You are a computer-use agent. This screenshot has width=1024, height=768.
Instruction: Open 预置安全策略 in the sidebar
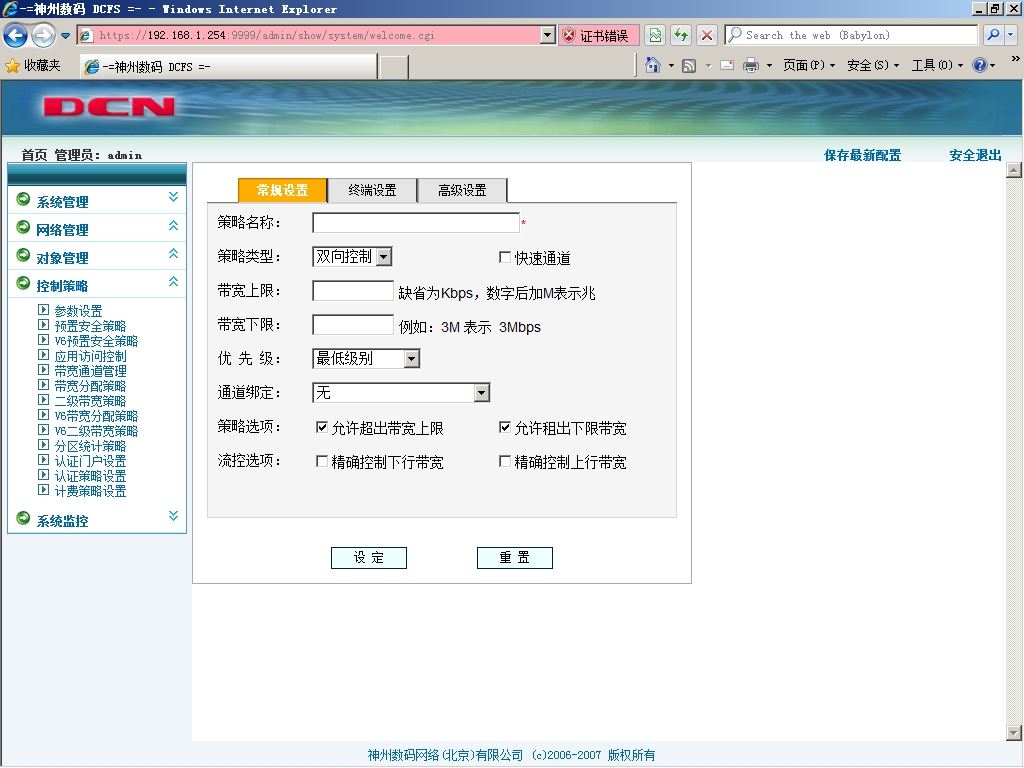point(90,326)
